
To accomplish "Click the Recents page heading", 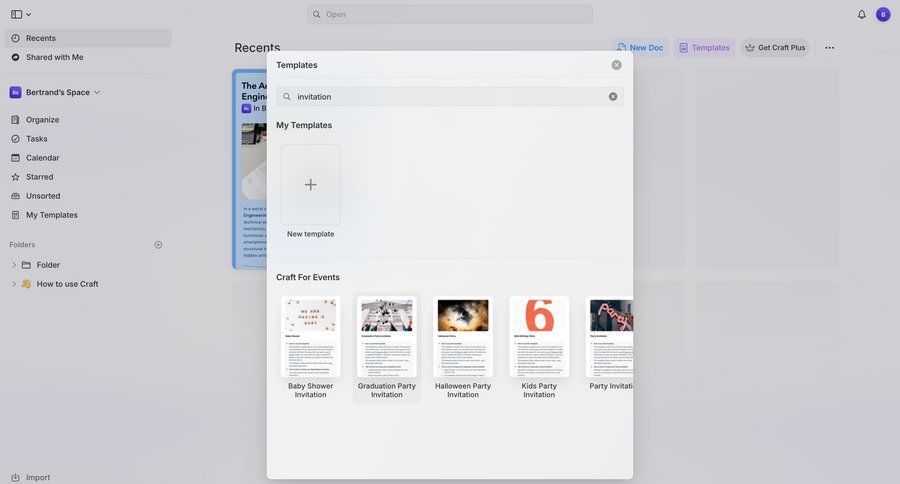I will 257,48.
